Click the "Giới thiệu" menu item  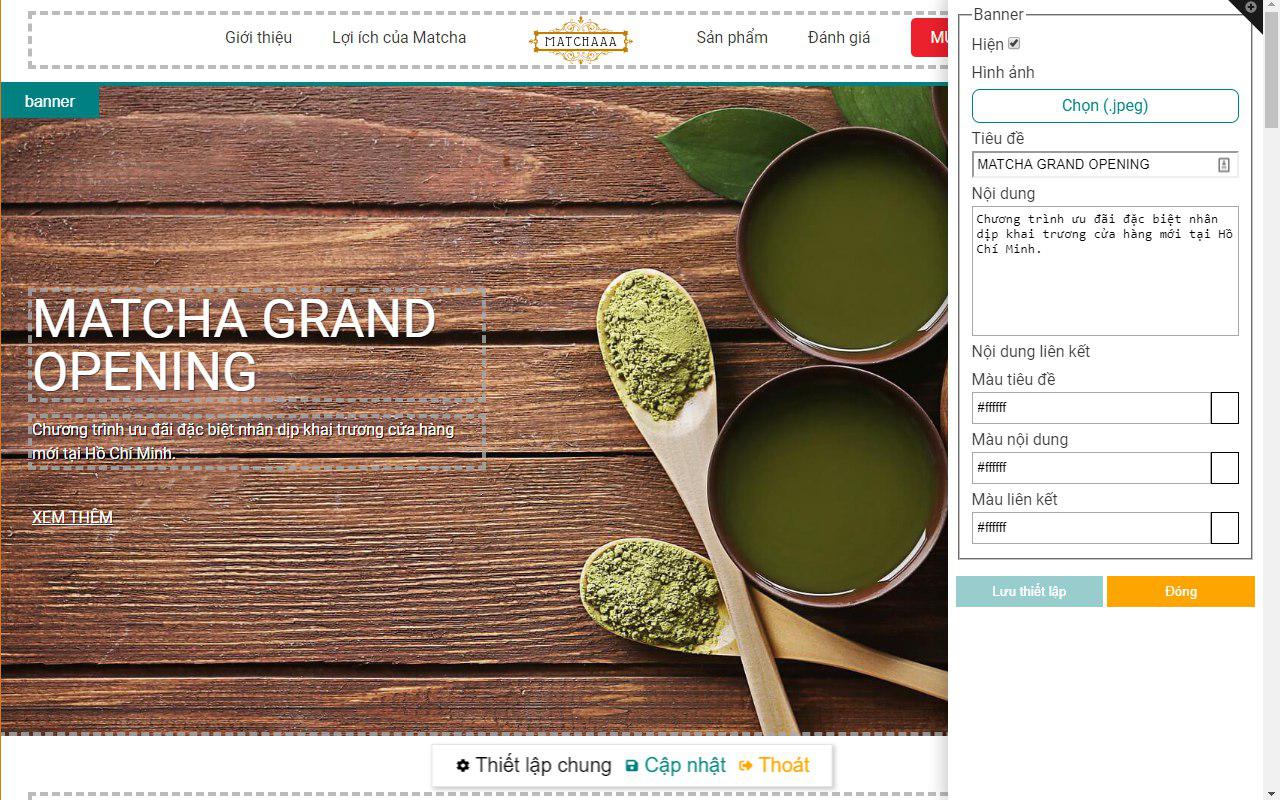(257, 37)
